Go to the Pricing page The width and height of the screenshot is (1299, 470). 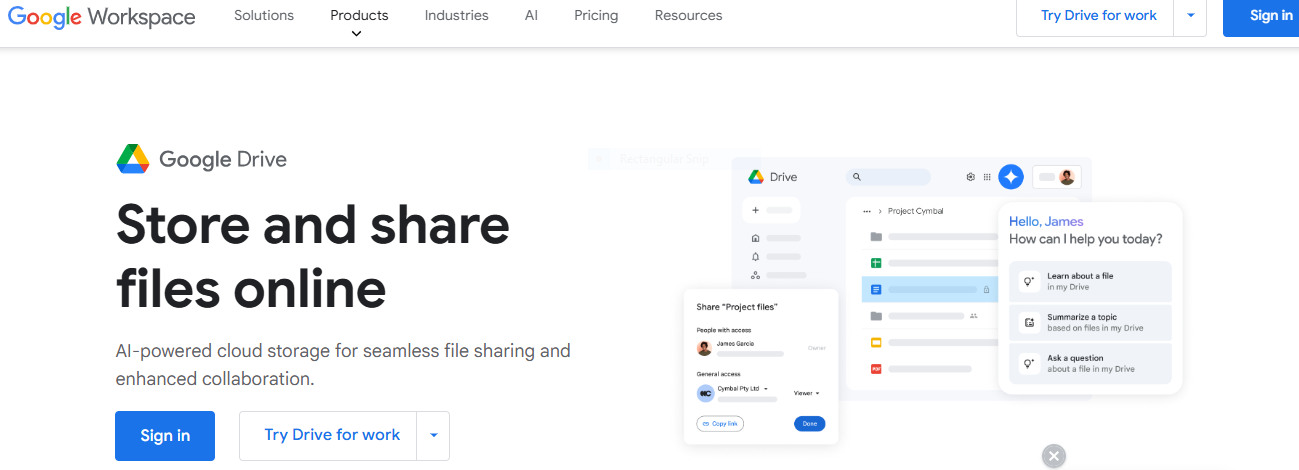coord(596,15)
